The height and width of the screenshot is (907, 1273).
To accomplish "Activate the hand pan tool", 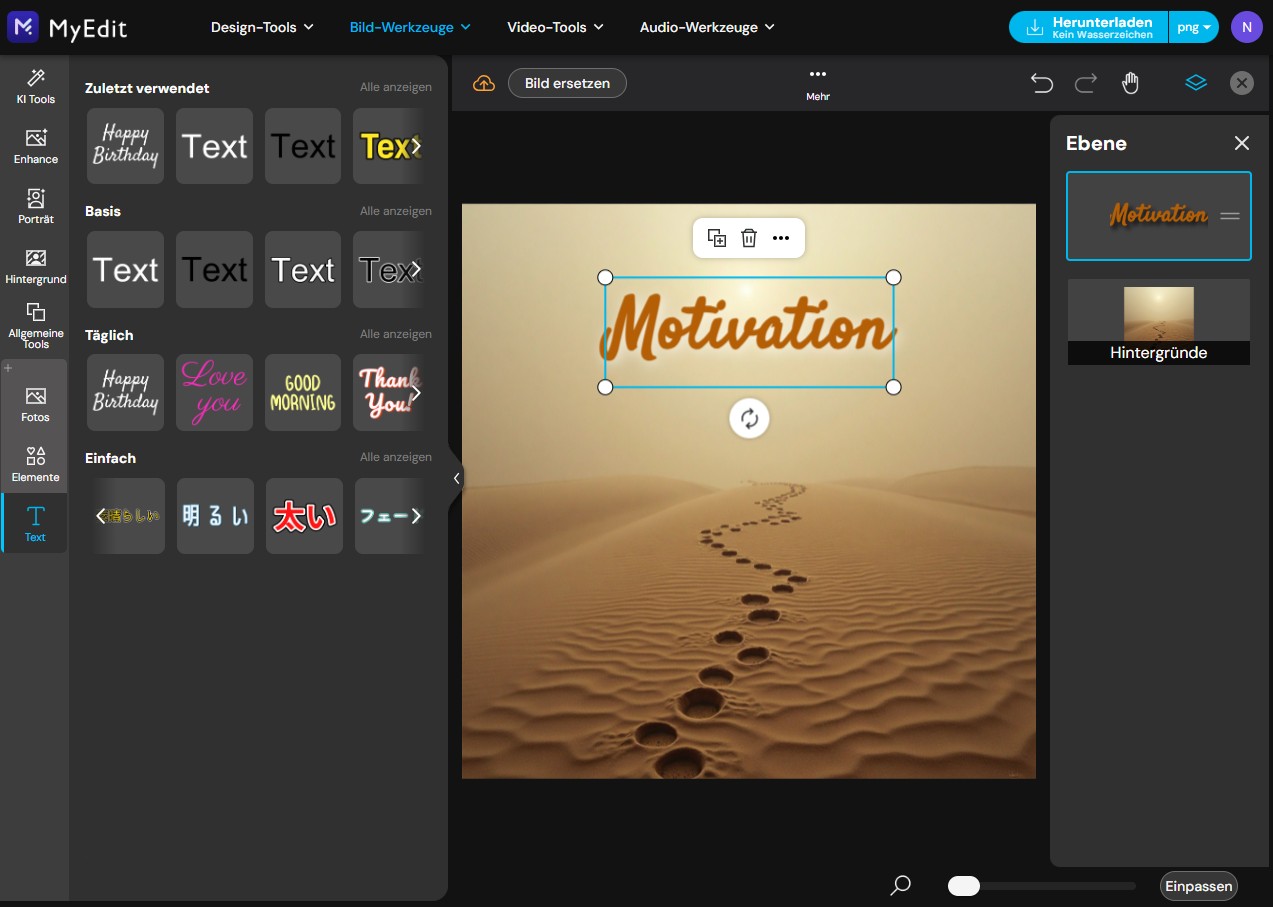I will click(x=1131, y=83).
